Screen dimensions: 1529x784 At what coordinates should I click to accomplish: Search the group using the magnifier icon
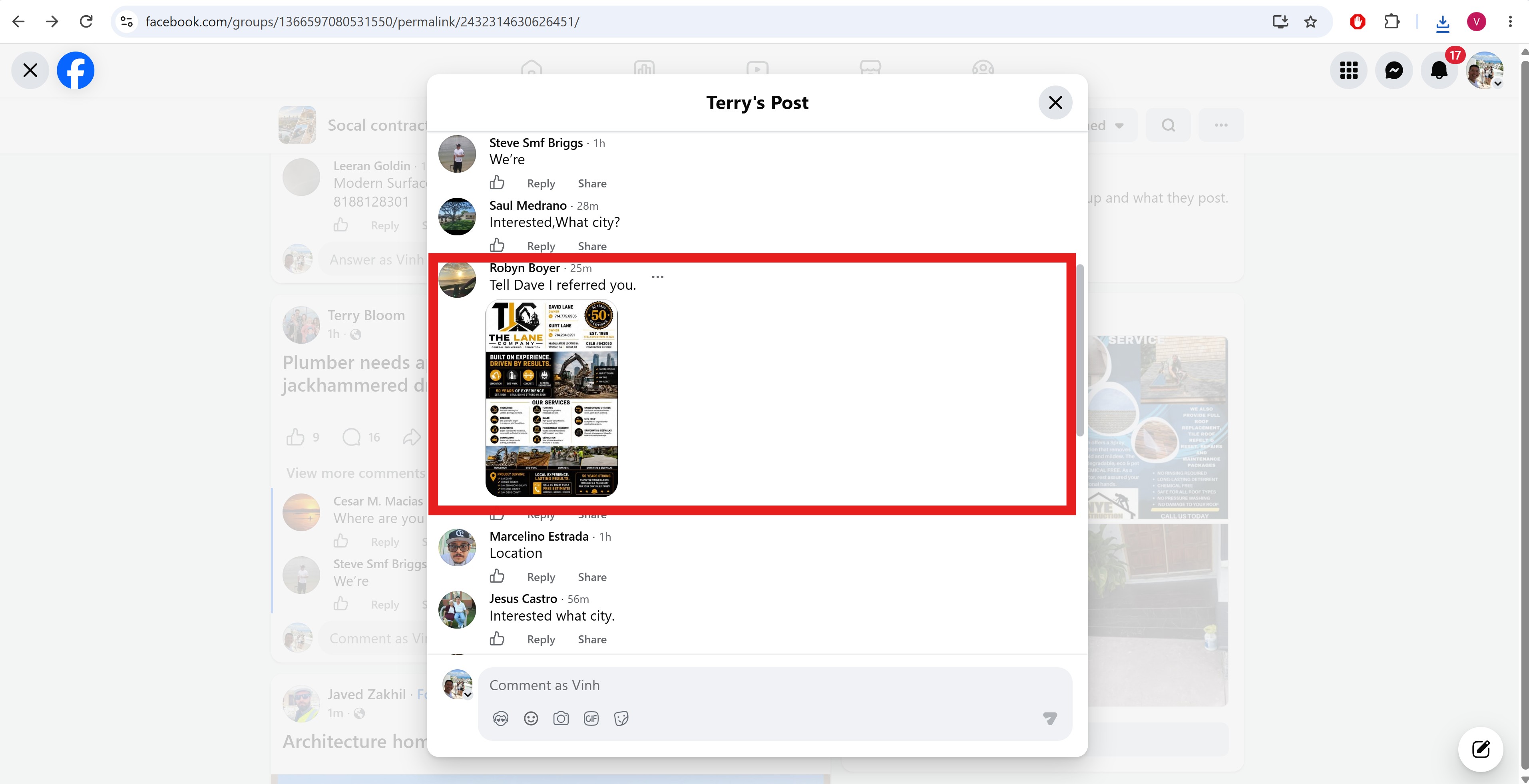point(1168,125)
